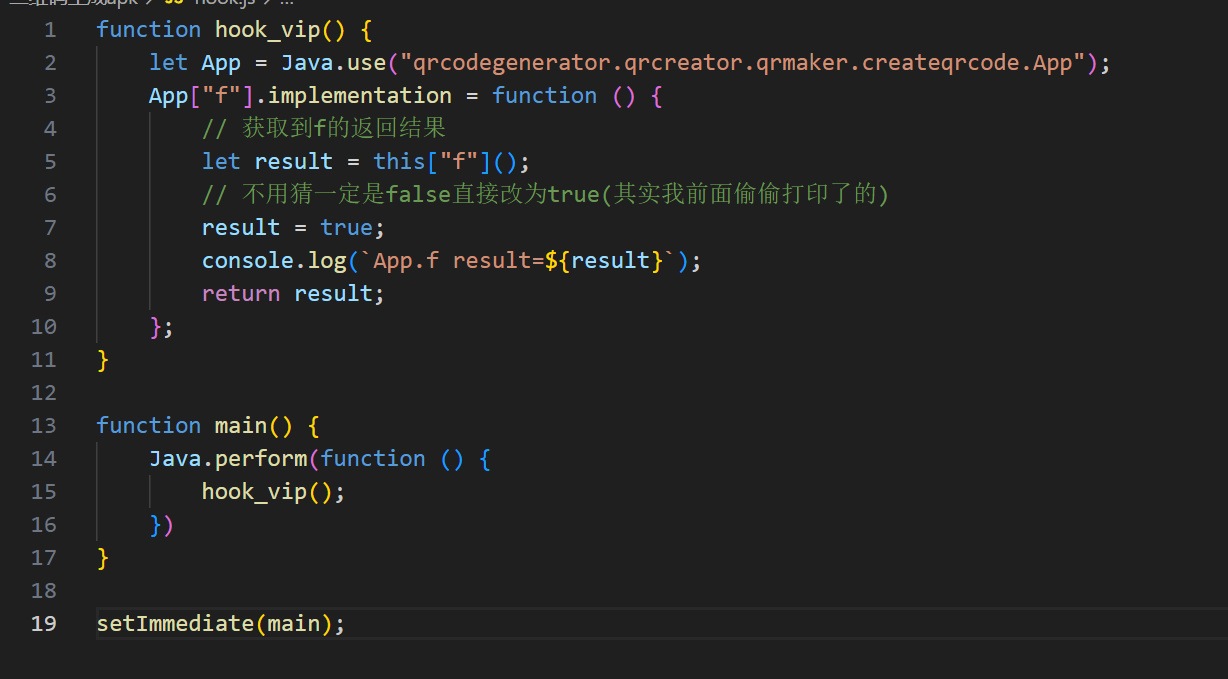
Task: Select line number 12 in the gutter
Action: pos(44,393)
